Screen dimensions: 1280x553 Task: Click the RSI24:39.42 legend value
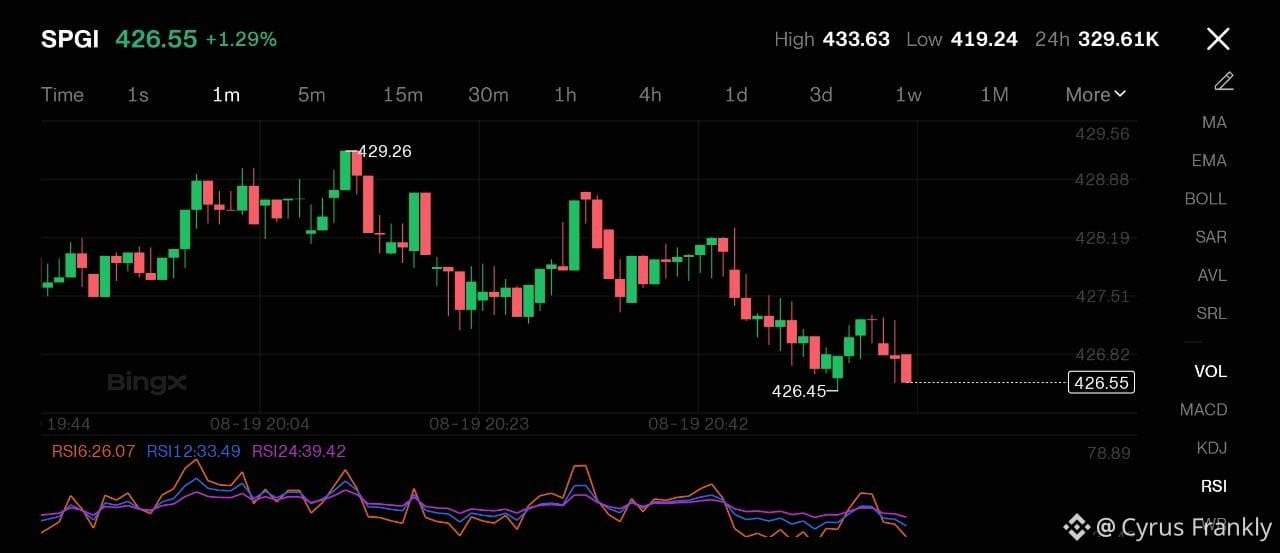coord(299,451)
